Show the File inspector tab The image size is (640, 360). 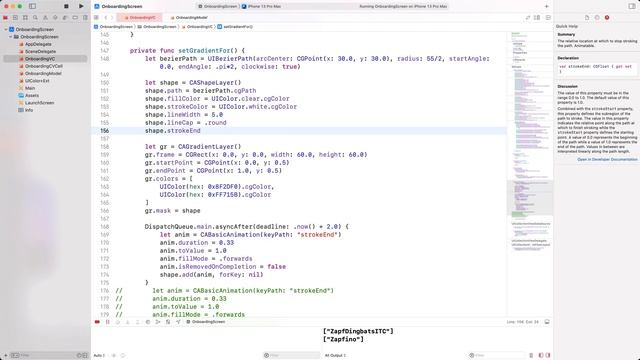pos(587,18)
